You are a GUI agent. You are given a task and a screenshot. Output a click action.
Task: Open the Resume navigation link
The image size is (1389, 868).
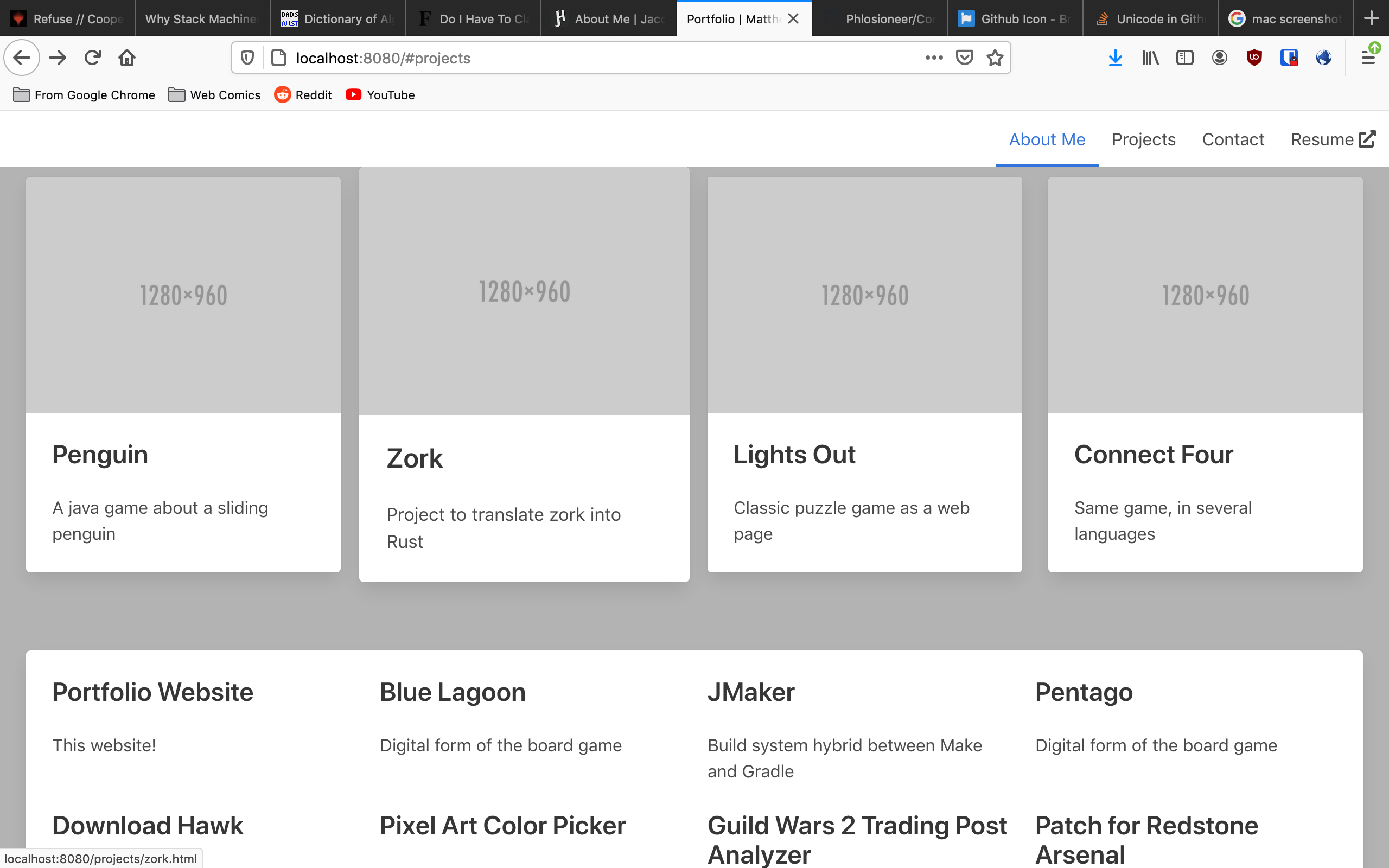point(1333,139)
